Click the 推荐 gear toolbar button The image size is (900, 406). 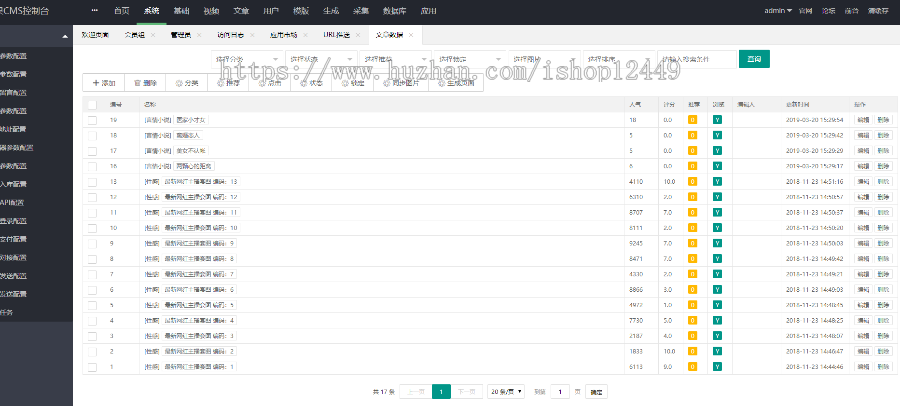228,83
